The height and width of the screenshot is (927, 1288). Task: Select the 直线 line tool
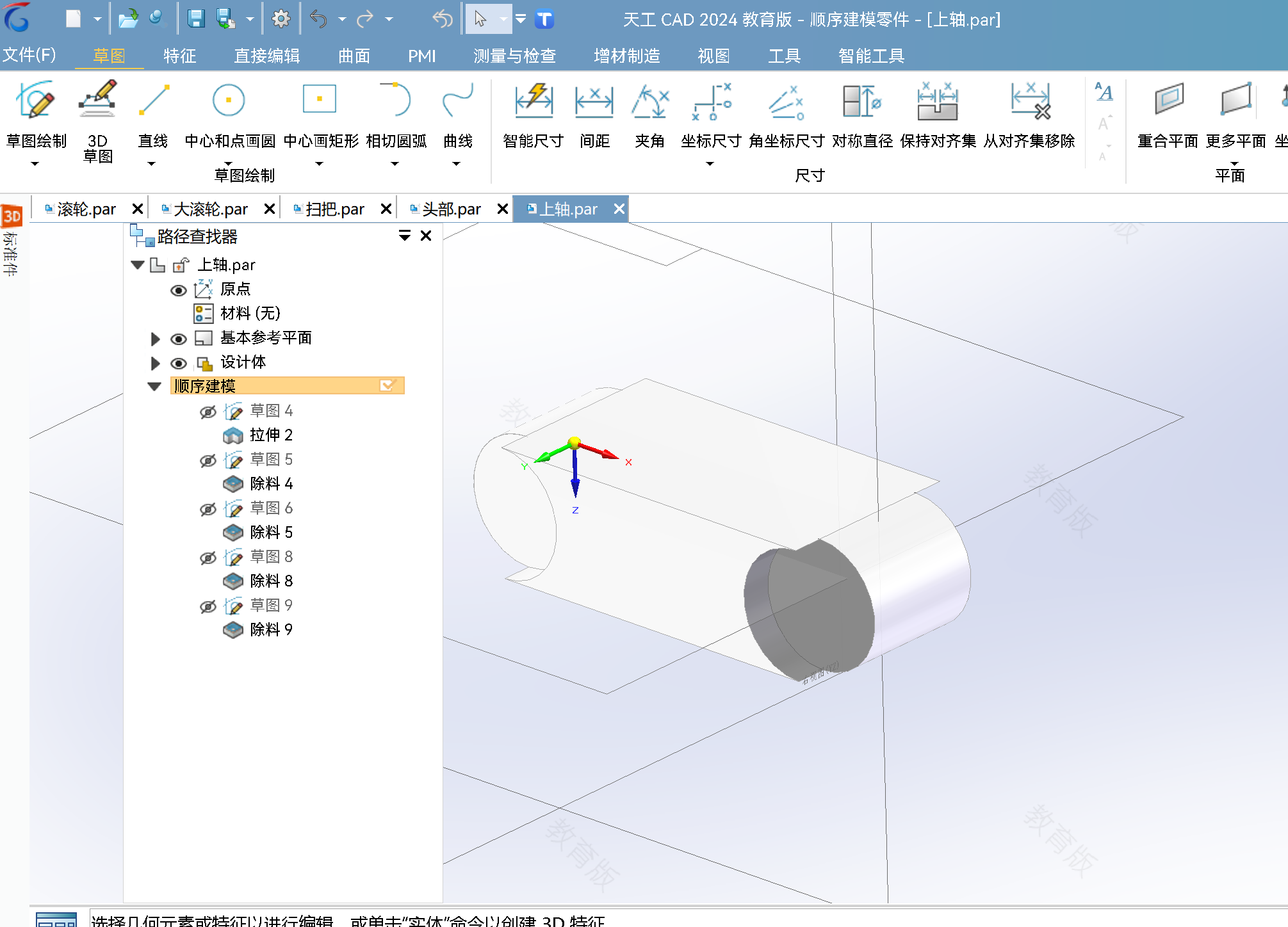(x=153, y=113)
